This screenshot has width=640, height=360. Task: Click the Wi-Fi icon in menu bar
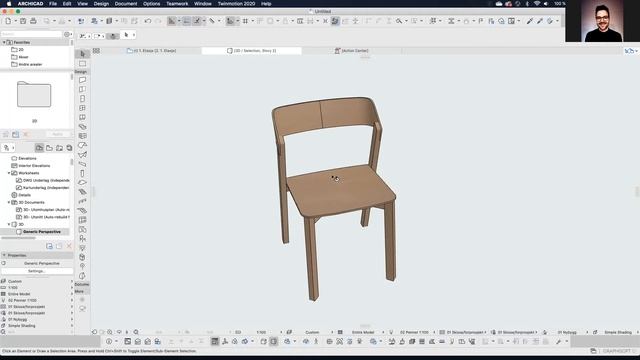click(x=537, y=4)
